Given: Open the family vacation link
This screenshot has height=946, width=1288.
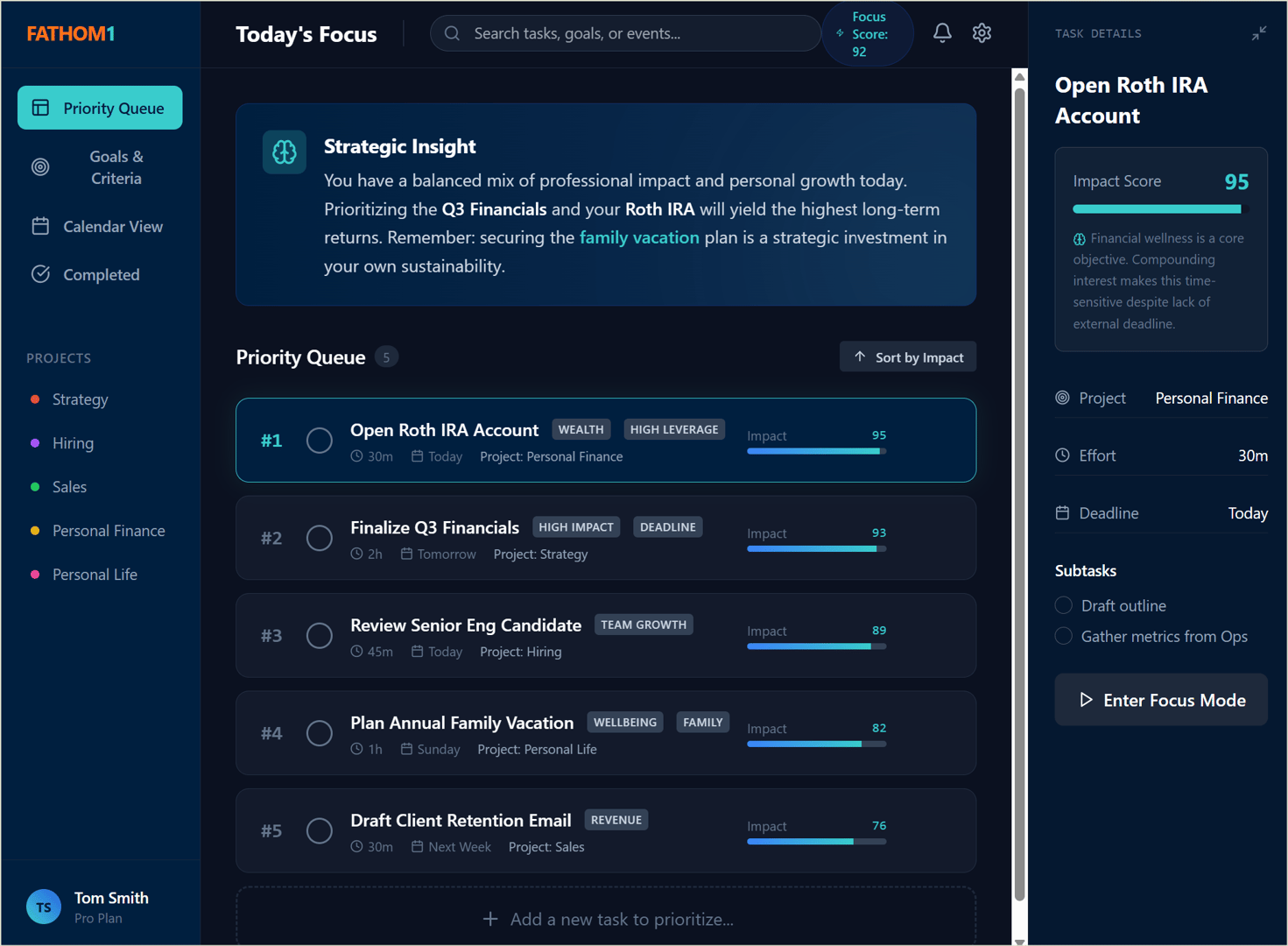Looking at the screenshot, I should [638, 237].
